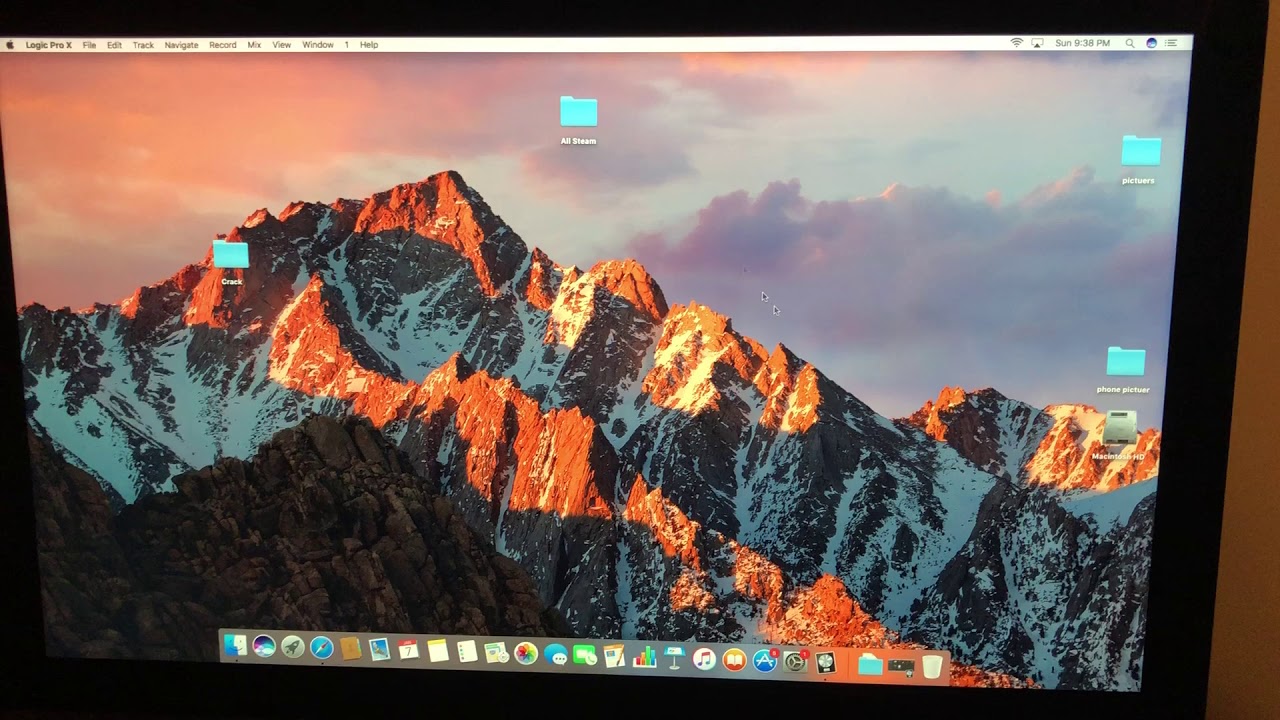Launch Siri from the Dock
This screenshot has height=720, width=1280.
click(x=264, y=647)
